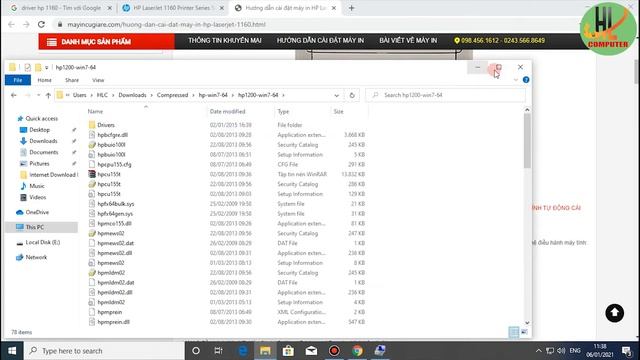Open the File menu in Explorer
This screenshot has height=360, width=640.
[18, 80]
